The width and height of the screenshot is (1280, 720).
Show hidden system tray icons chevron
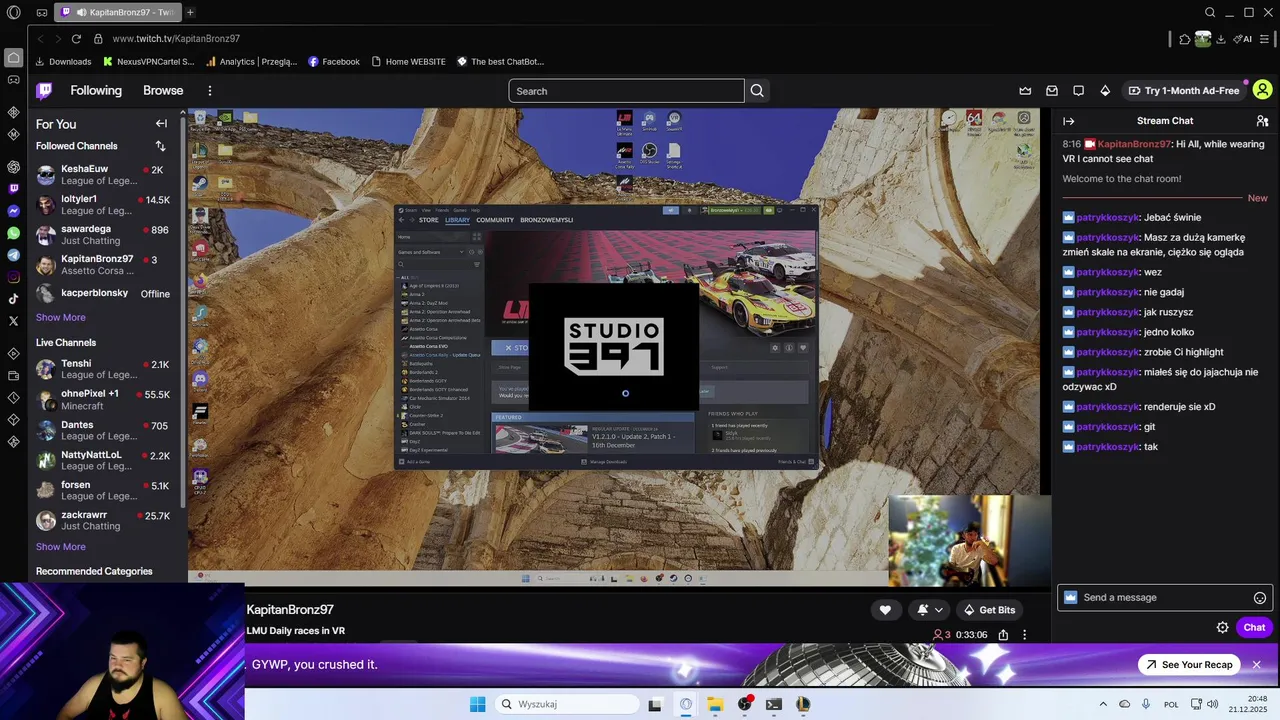[1103, 704]
